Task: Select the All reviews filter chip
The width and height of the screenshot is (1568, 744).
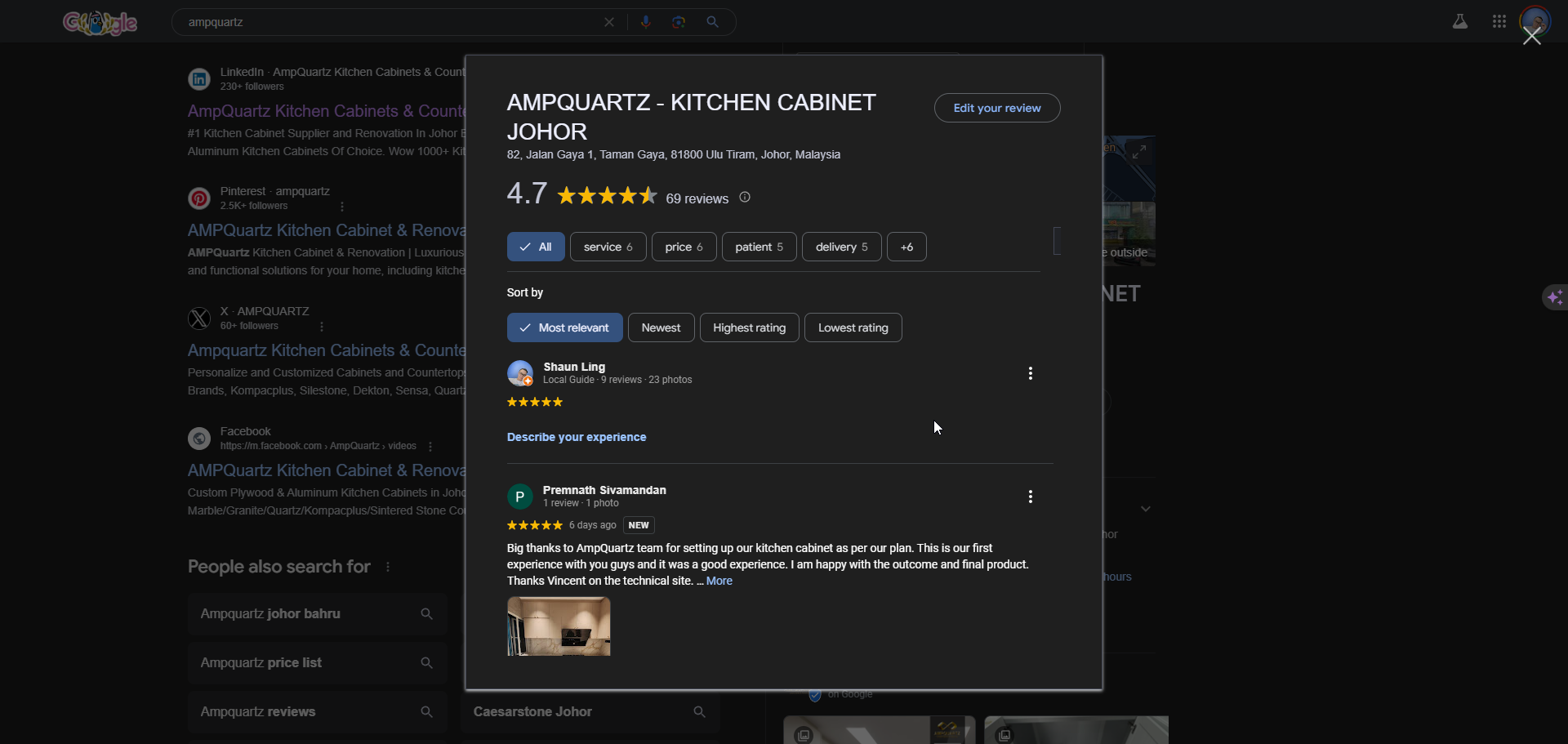Action: (x=536, y=247)
